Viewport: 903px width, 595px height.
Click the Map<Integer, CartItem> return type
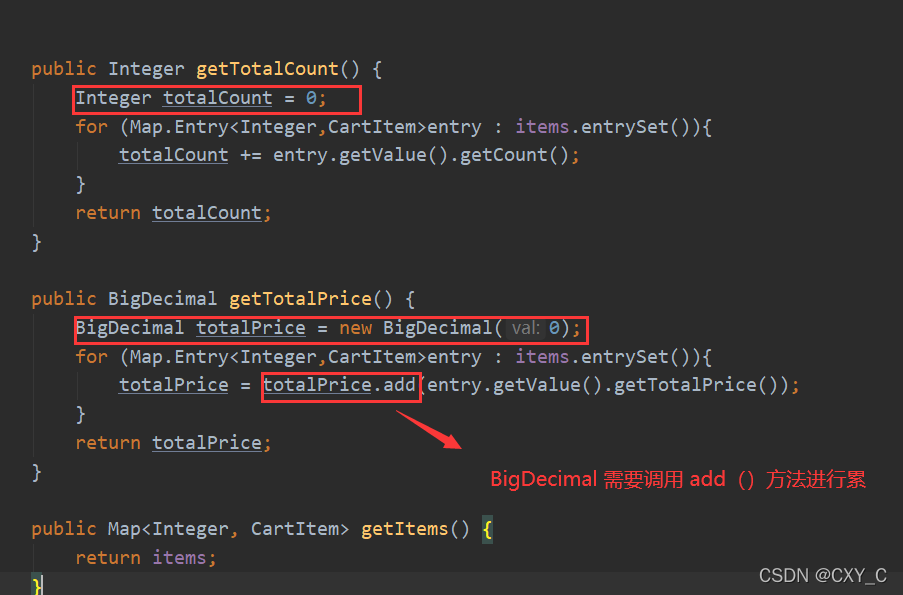tap(228, 529)
